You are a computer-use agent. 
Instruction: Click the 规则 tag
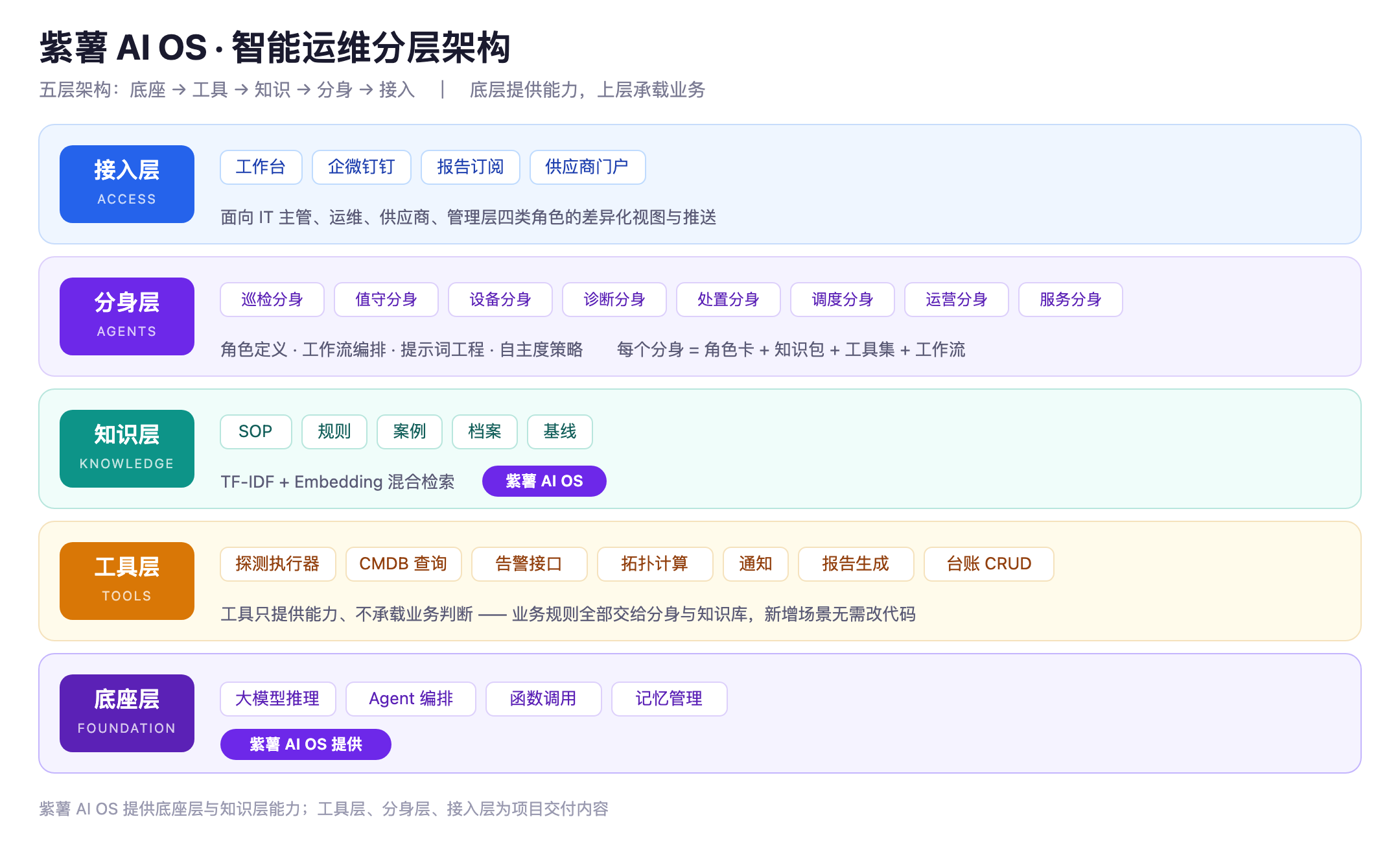point(334,432)
